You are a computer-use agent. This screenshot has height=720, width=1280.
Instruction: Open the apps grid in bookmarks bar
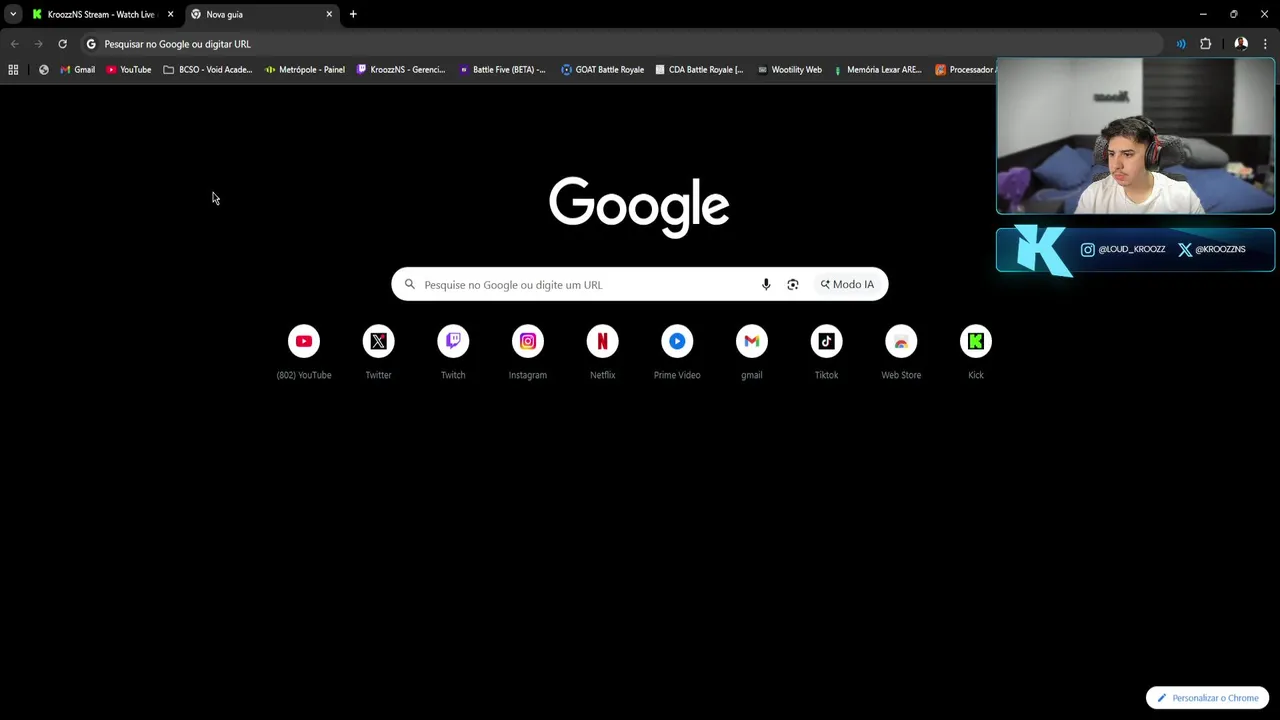(x=13, y=70)
